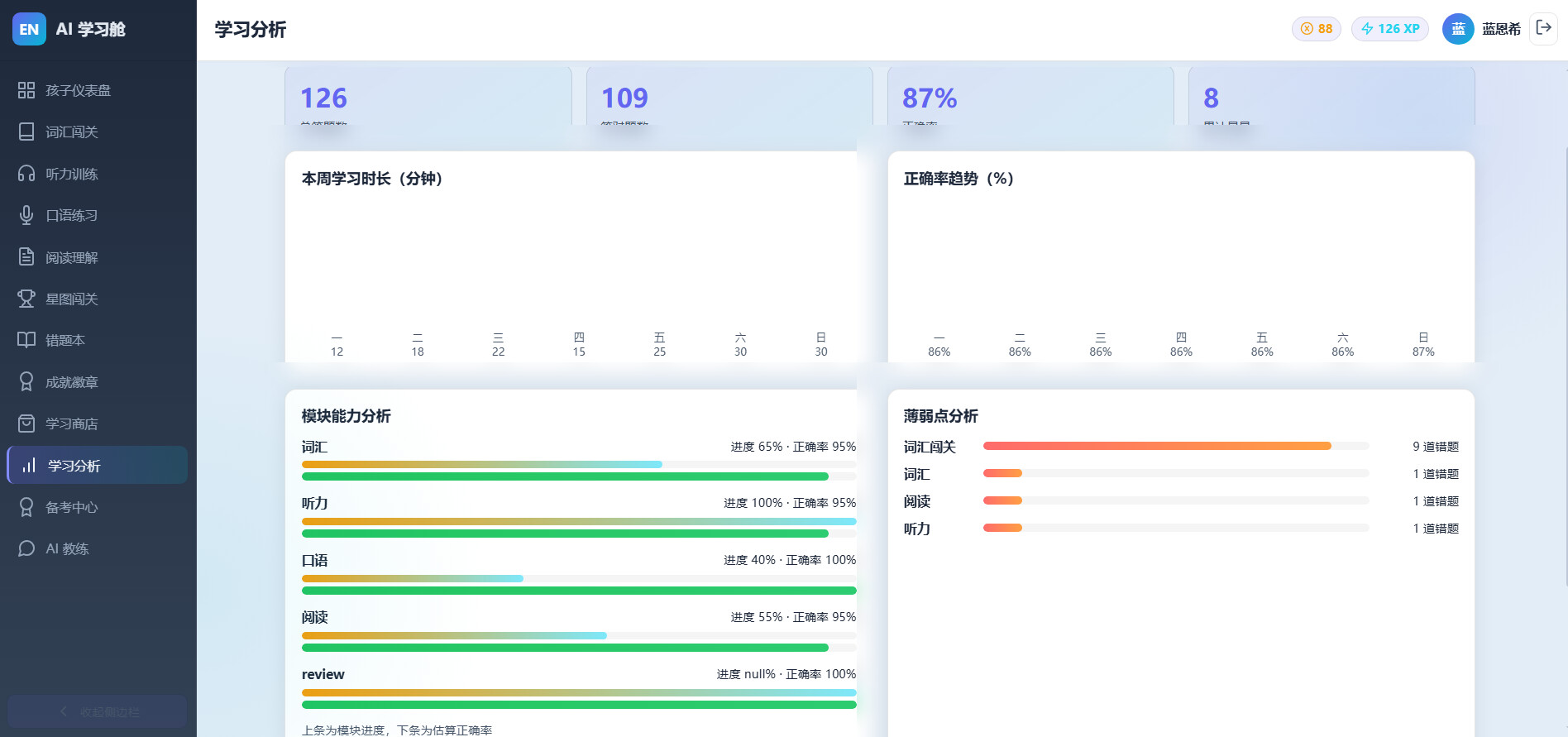Open the 蓝恩希 user avatar
This screenshot has width=1568, height=737.
pos(1458,29)
